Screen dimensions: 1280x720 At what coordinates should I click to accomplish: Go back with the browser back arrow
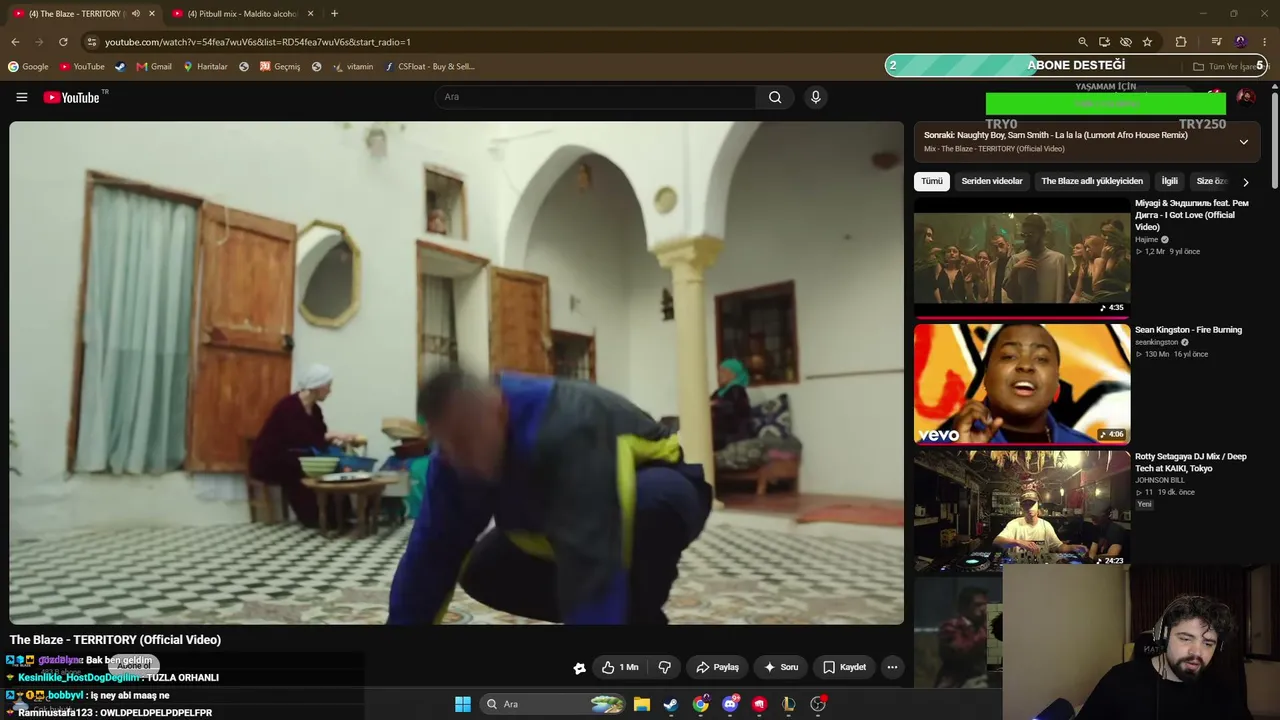pos(15,42)
